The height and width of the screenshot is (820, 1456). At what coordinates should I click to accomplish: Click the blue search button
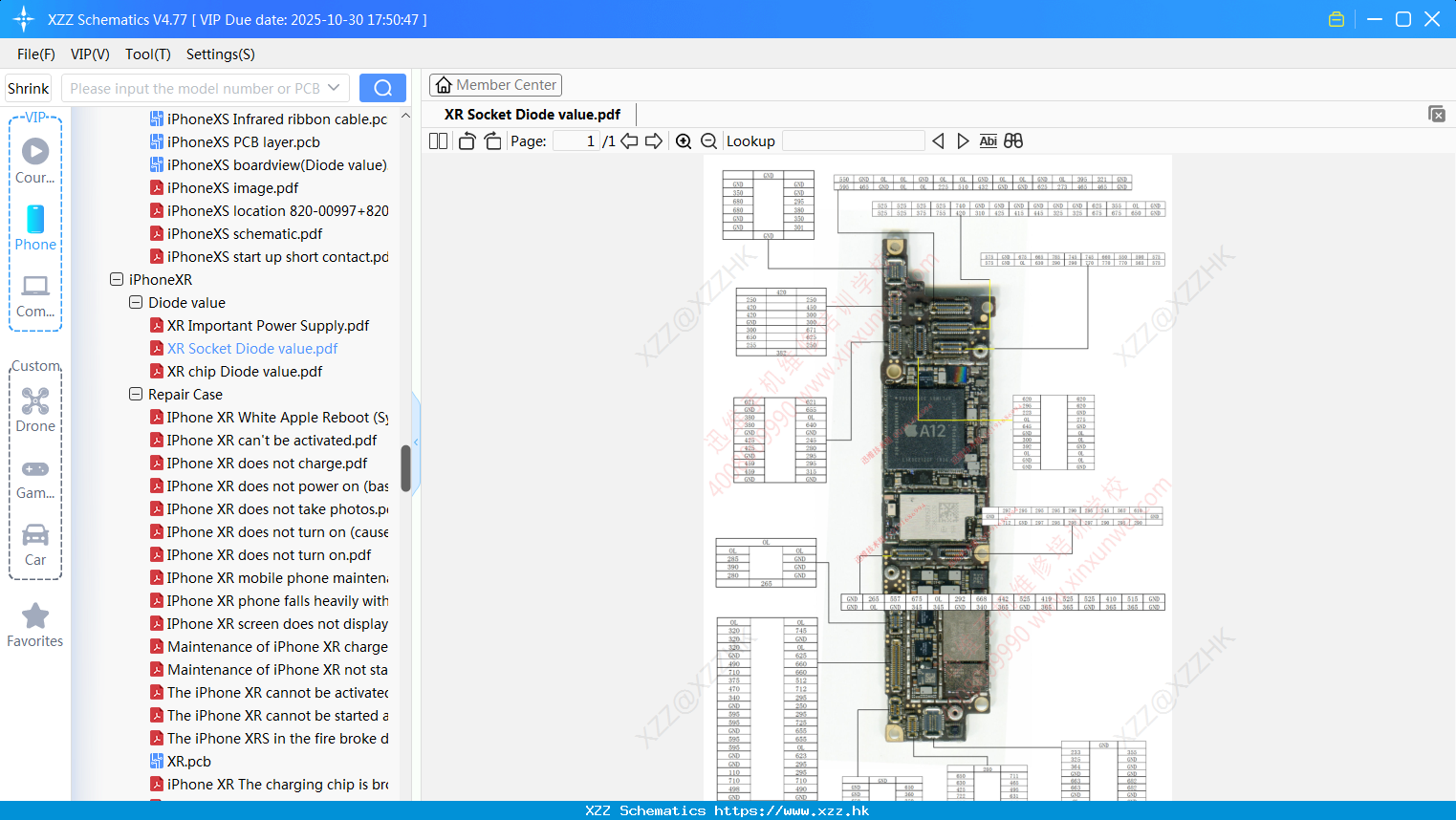pos(382,88)
